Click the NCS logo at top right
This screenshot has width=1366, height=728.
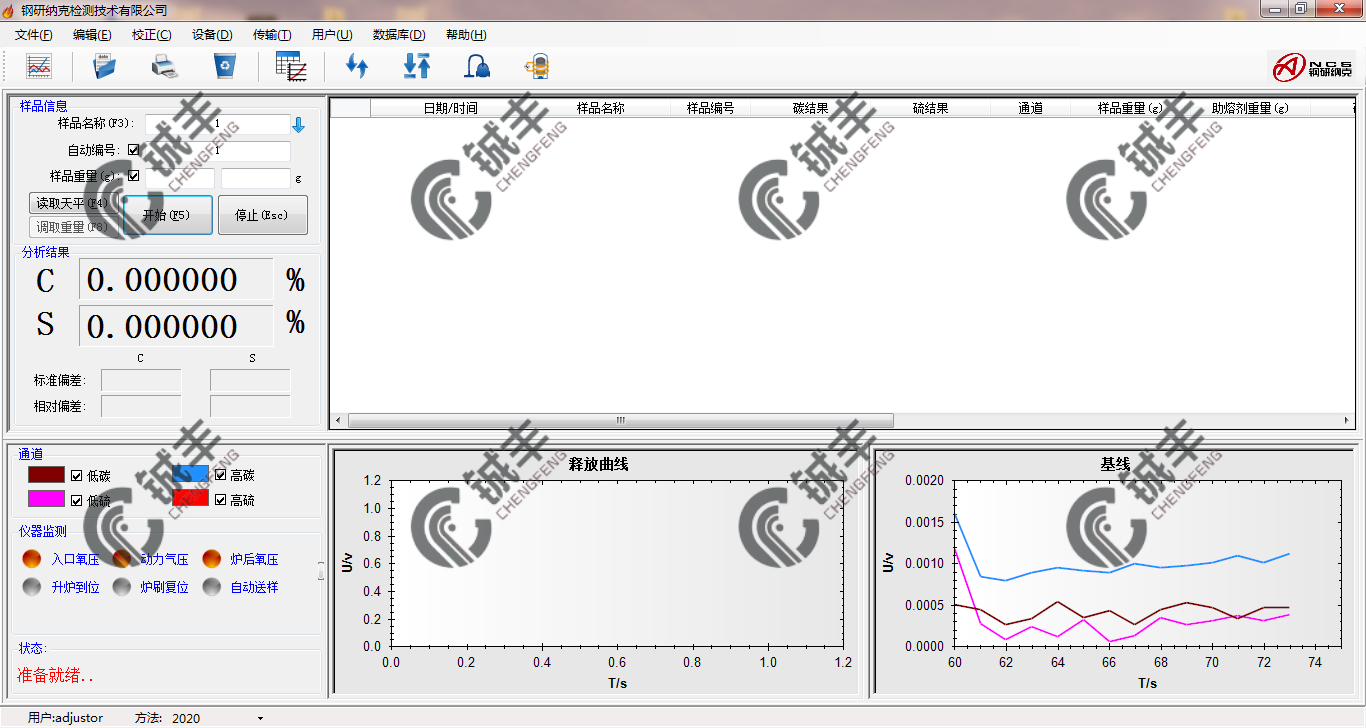coord(1311,67)
